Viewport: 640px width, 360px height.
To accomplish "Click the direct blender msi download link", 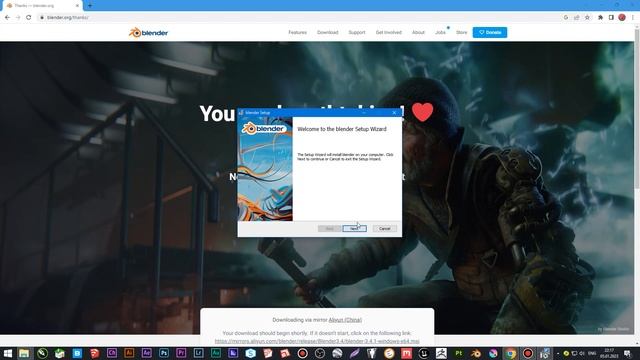I will [x=317, y=341].
